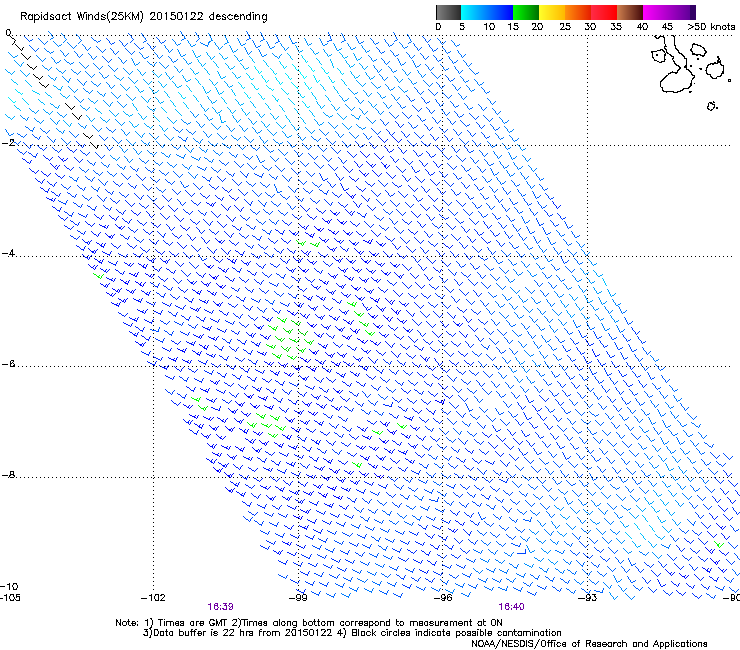The height and width of the screenshot is (650, 740).
Task: Click the longitude label -105
Action: [10, 597]
